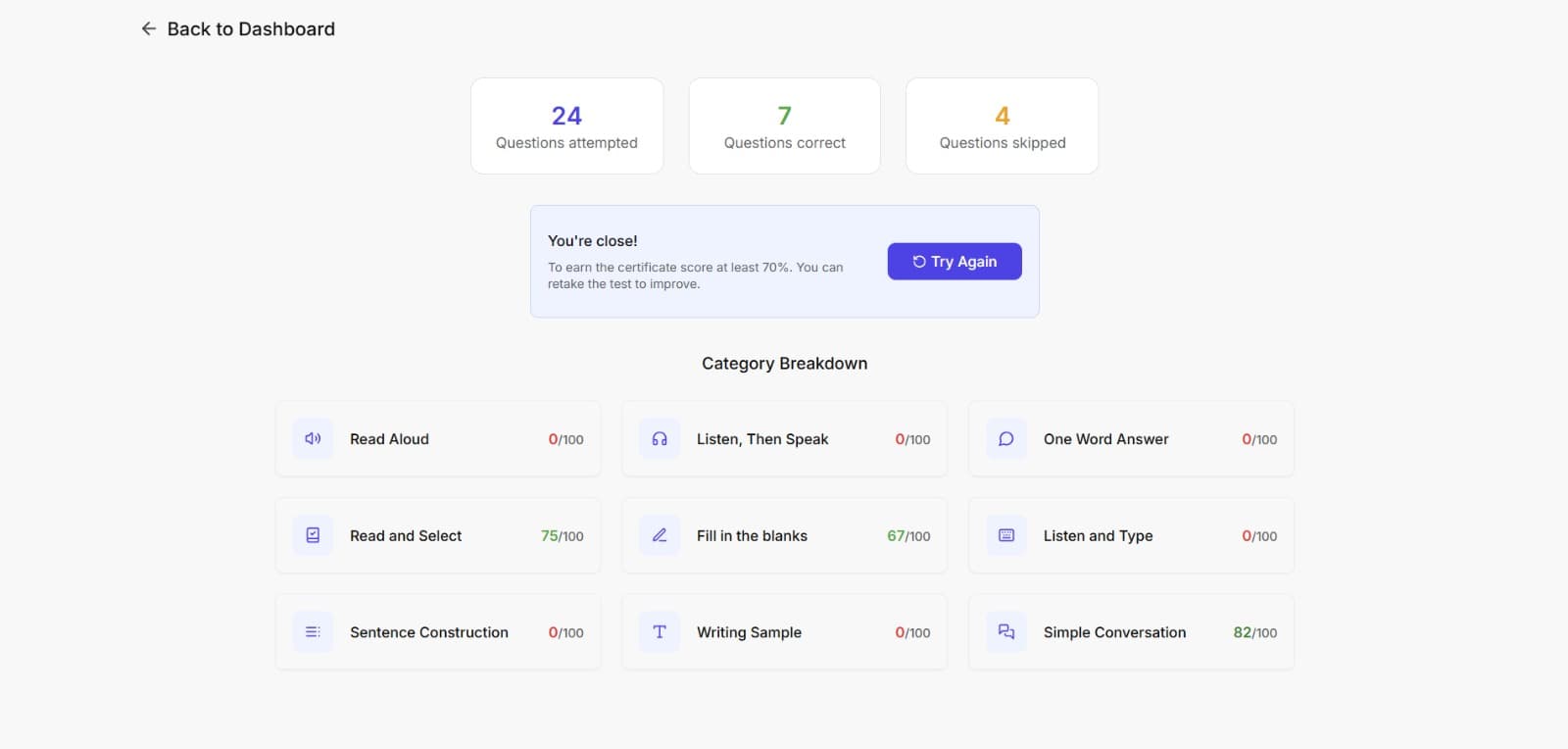Click the 4 Questions skipped number
Image resolution: width=1568 pixels, height=749 pixels.
(1002, 116)
